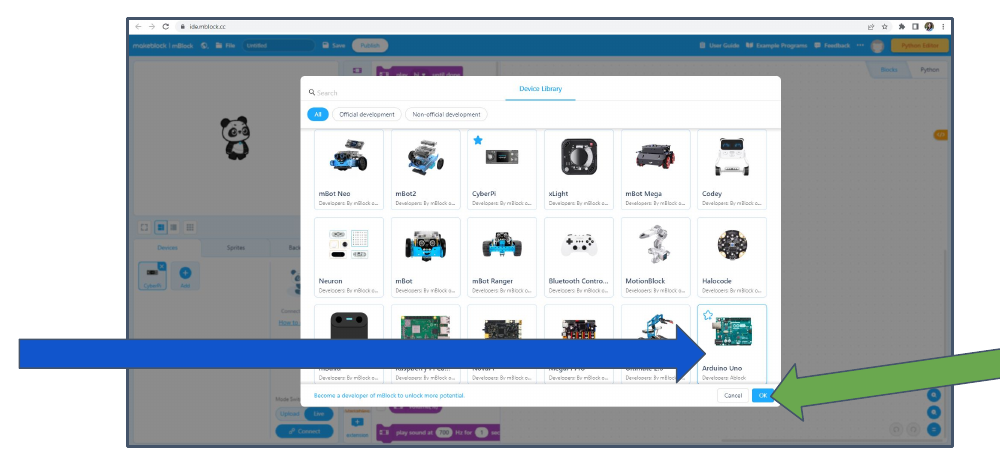Edit the Untitled project name field

coord(279,45)
